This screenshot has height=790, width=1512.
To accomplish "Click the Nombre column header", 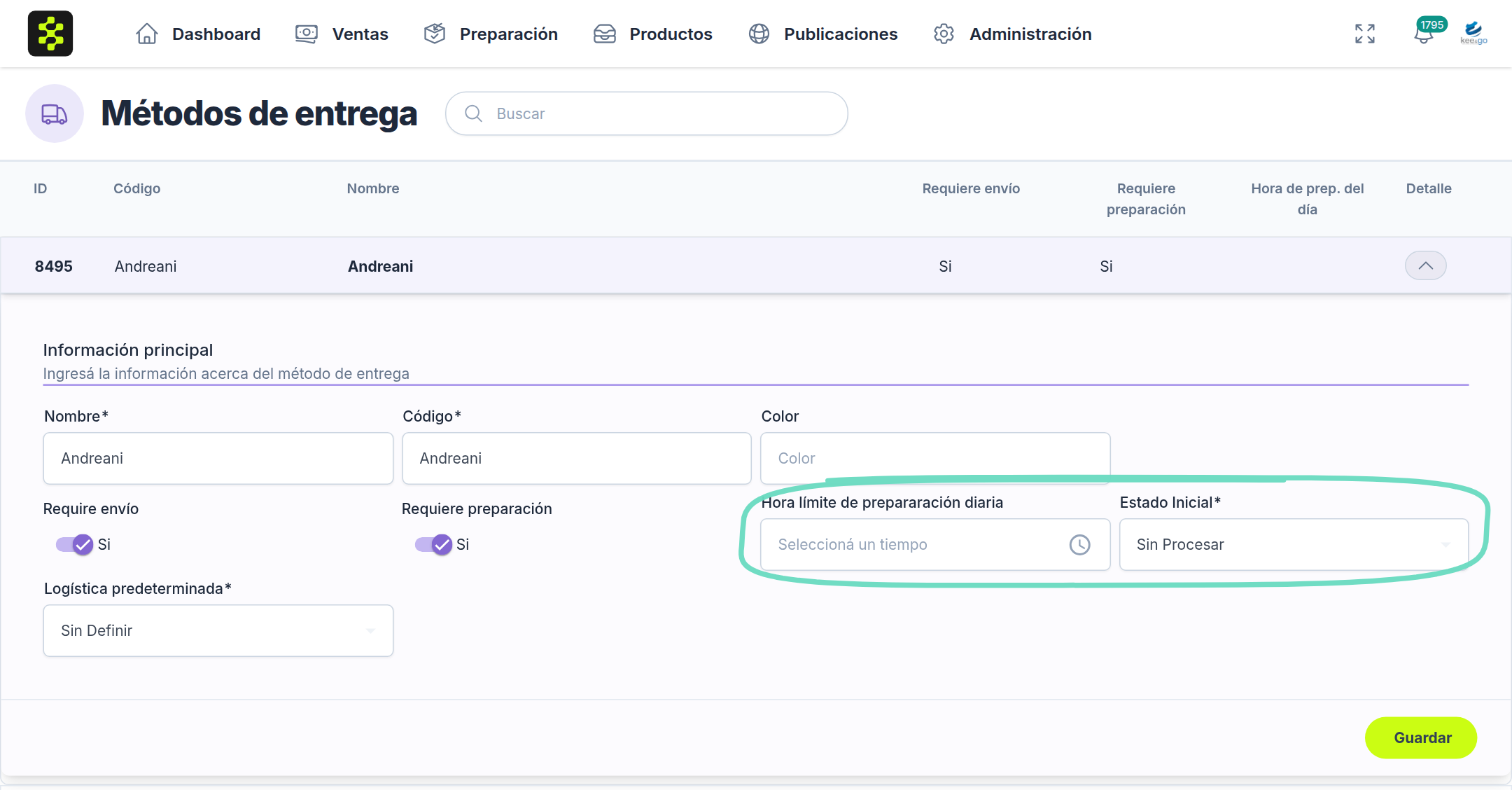I will click(373, 188).
